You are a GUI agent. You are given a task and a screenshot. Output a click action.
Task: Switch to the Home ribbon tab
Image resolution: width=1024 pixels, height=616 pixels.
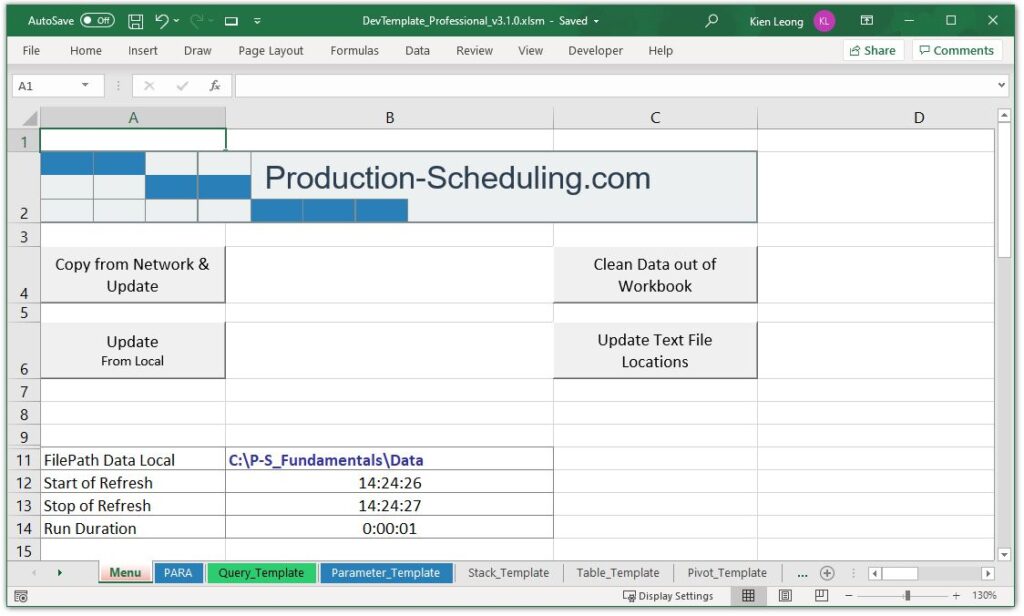click(x=86, y=50)
